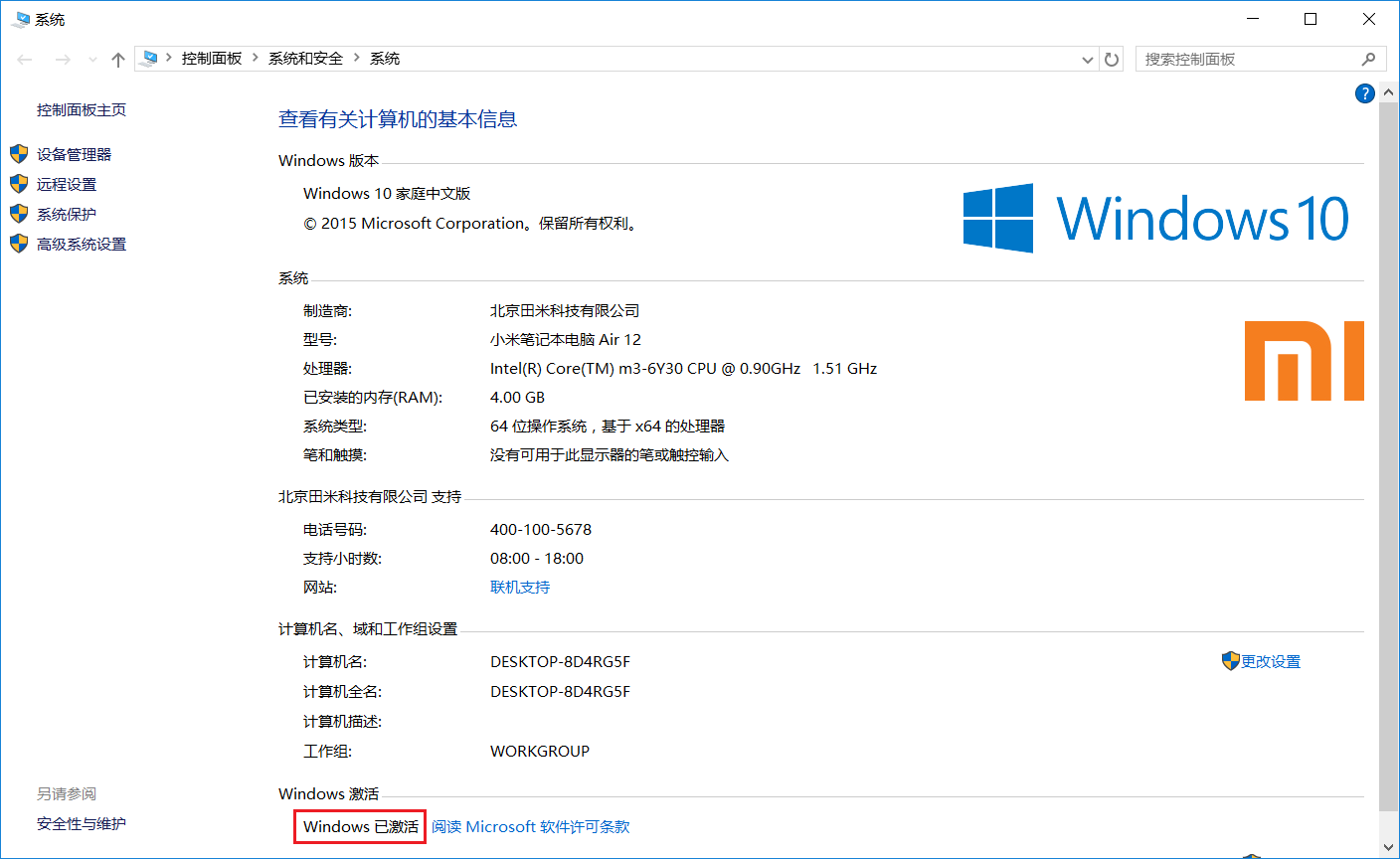
Task: Click manufacturer 北京田米科技有限公司 value
Action: click(x=565, y=311)
